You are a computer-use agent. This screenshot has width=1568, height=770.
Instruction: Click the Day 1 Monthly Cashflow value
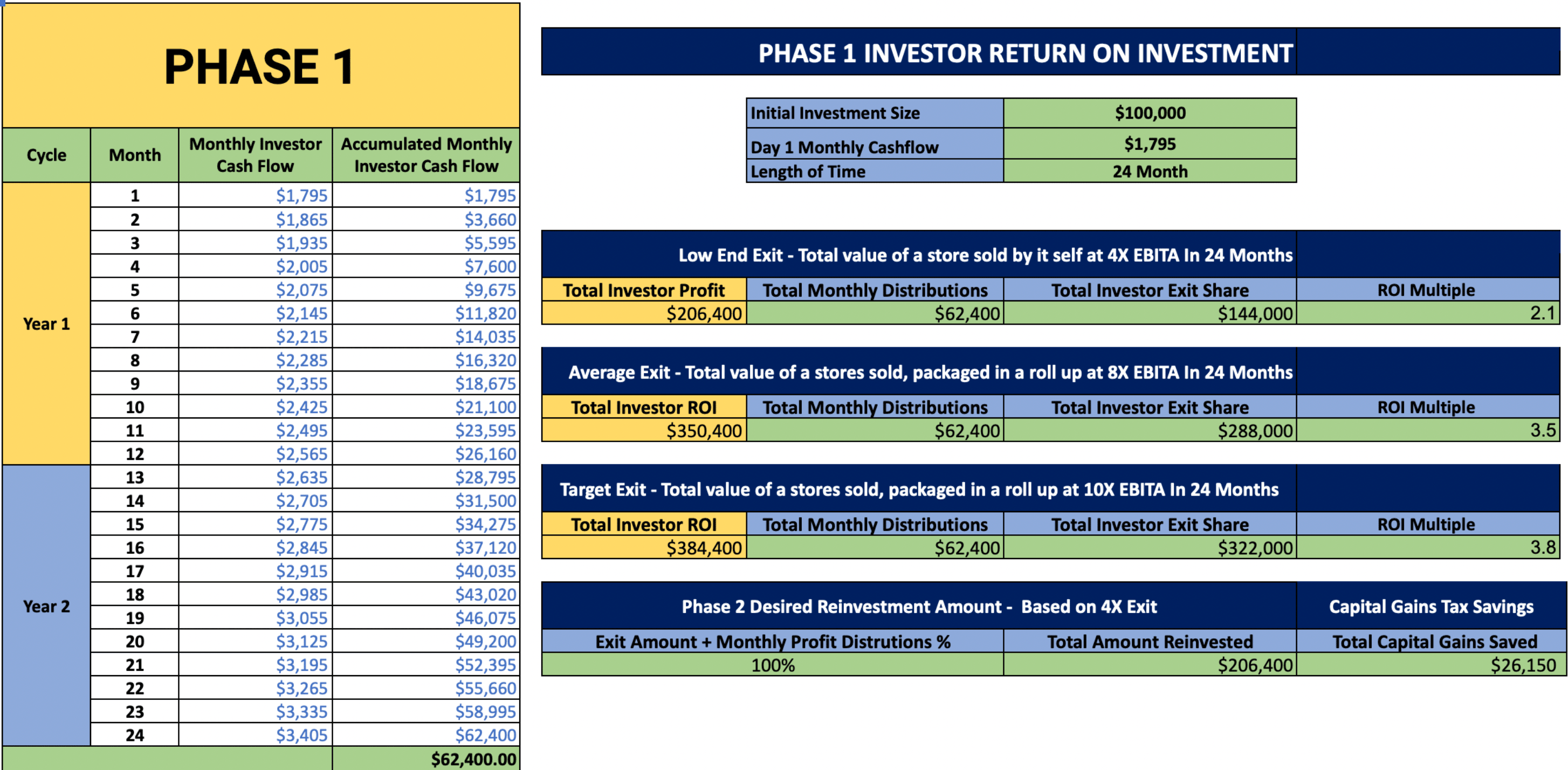click(1149, 143)
